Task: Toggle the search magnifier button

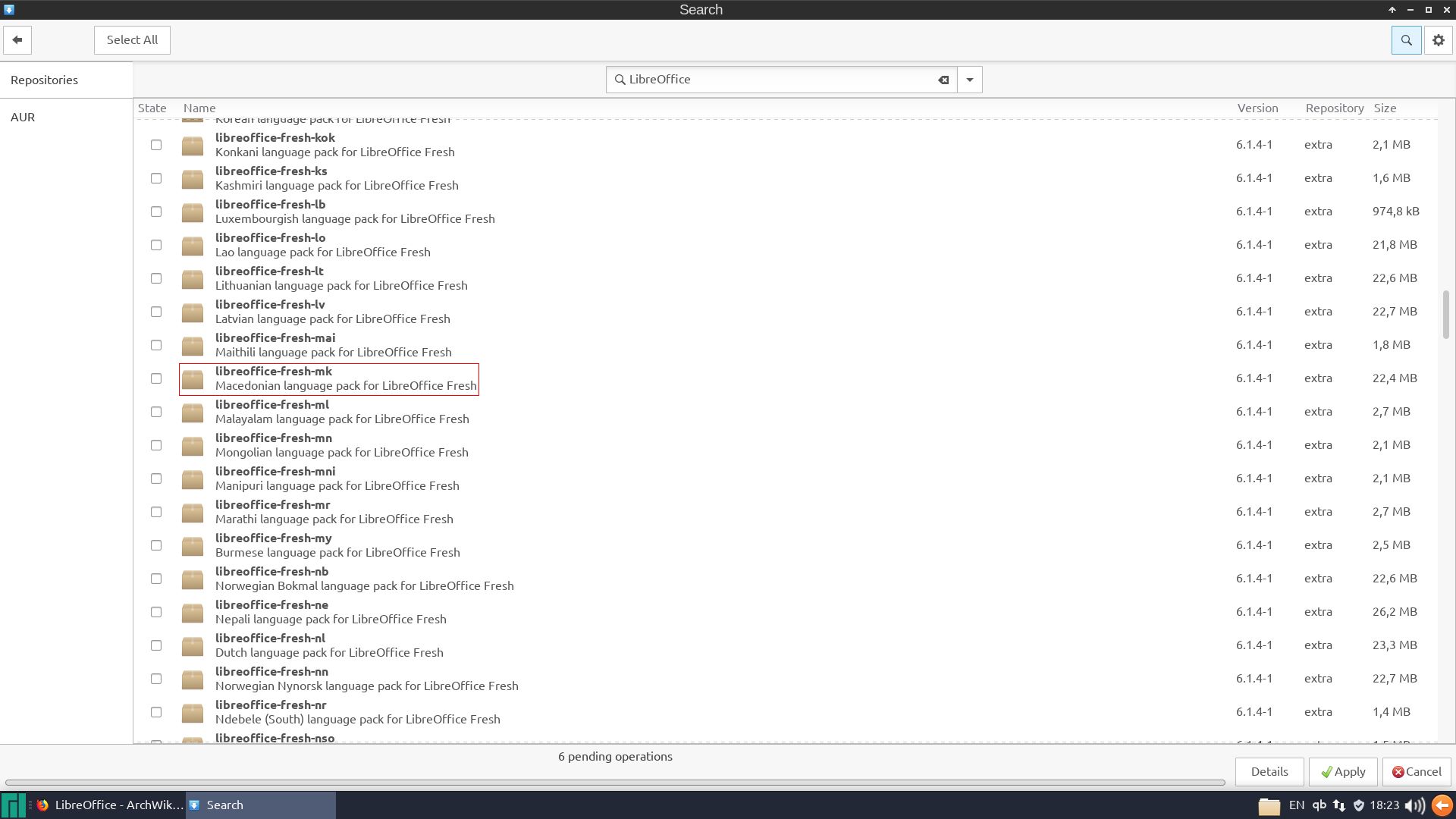Action: pyautogui.click(x=1406, y=40)
